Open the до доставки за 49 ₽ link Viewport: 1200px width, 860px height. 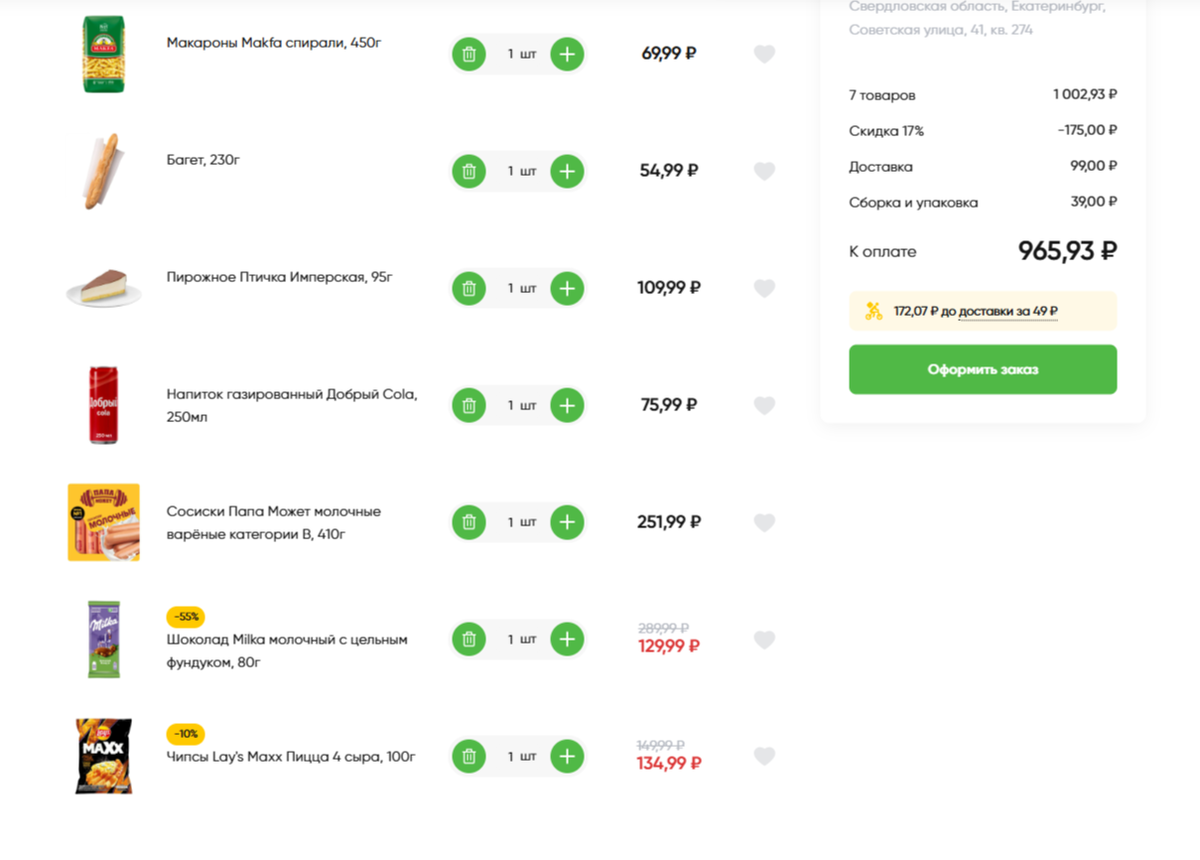coord(1007,312)
